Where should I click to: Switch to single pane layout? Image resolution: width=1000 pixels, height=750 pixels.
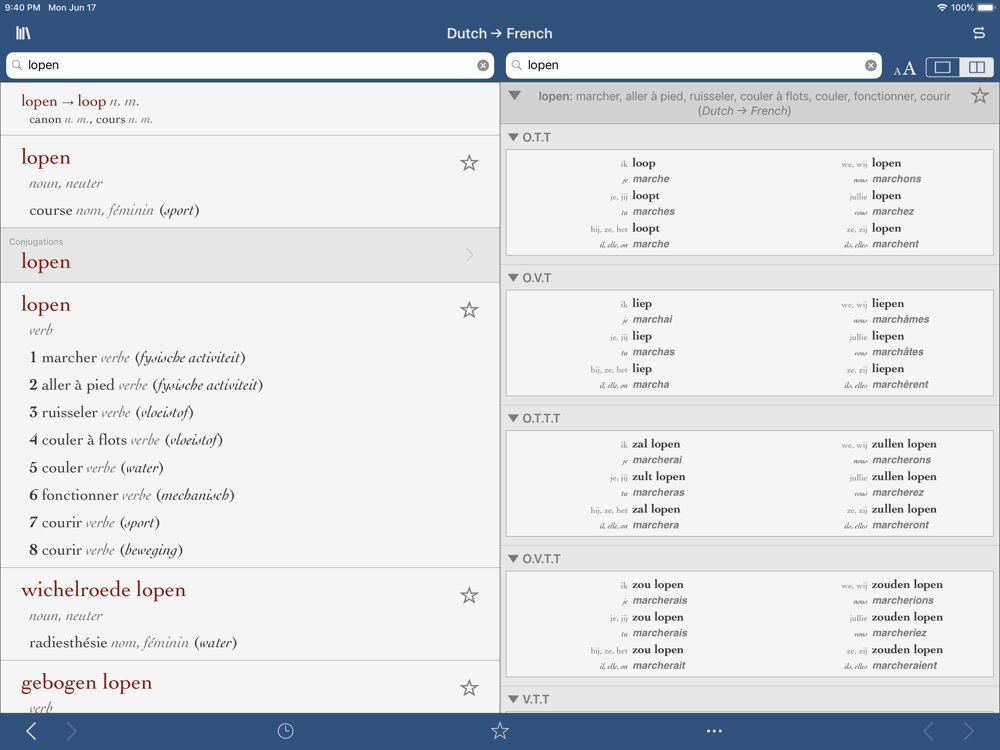point(943,67)
